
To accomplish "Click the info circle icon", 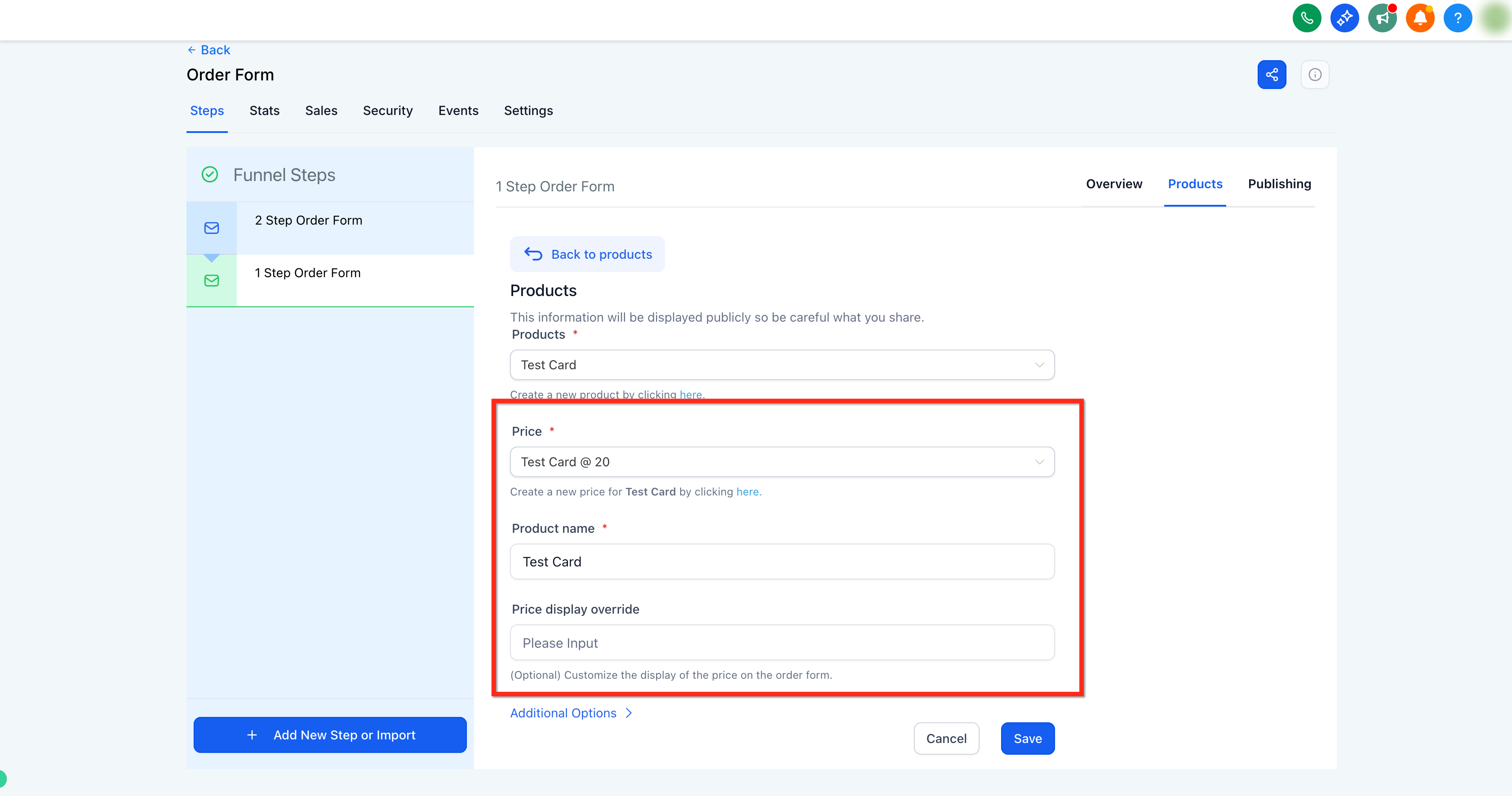I will pos(1315,75).
